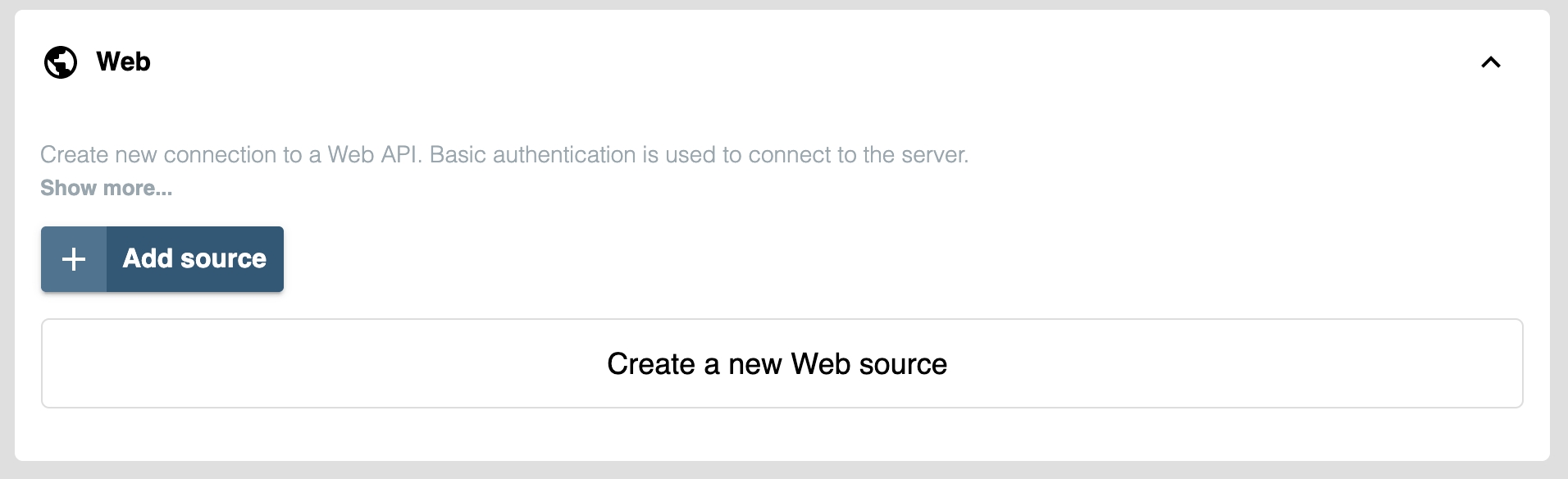Hit the up-arrow caret in Web header
Viewport: 1568px width, 479px height.
click(x=1490, y=62)
